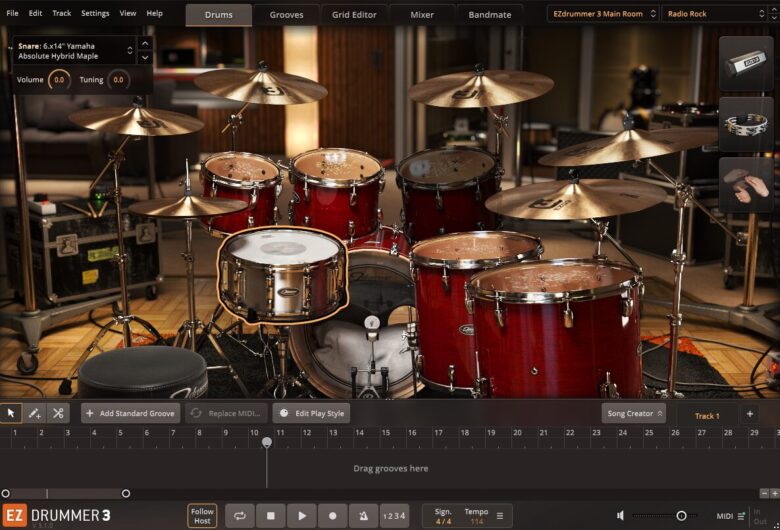Image resolution: width=780 pixels, height=530 pixels.
Task: Click the play button
Action: coord(302,516)
